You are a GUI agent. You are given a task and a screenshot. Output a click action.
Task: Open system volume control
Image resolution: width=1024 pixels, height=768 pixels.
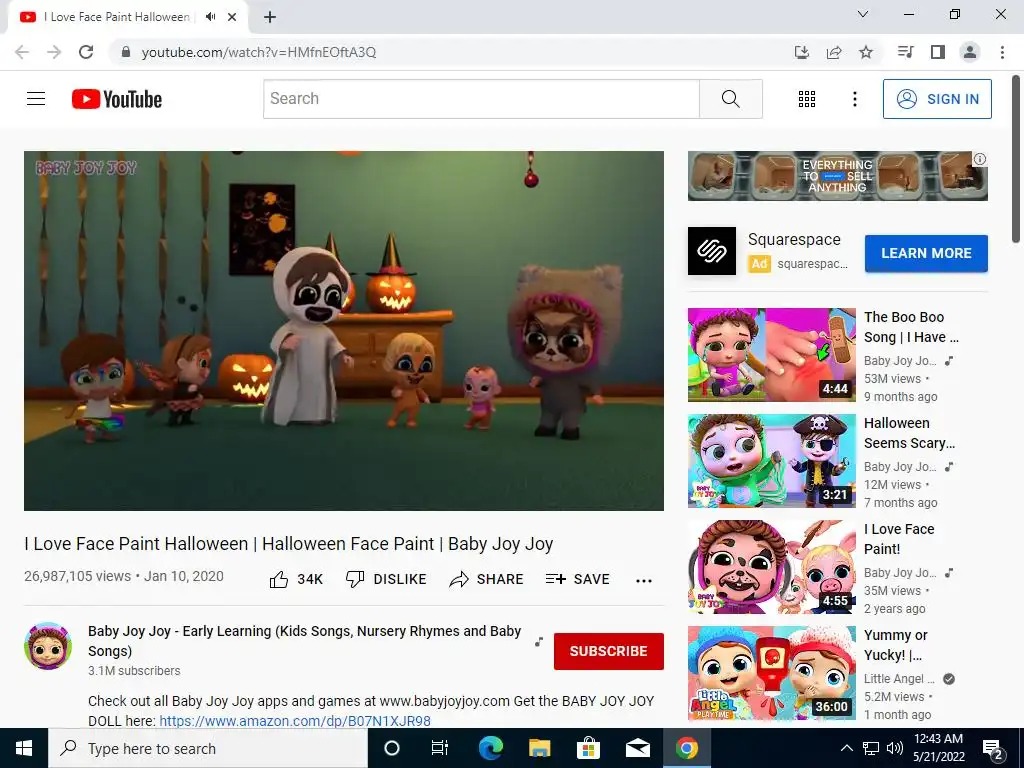pyautogui.click(x=895, y=748)
